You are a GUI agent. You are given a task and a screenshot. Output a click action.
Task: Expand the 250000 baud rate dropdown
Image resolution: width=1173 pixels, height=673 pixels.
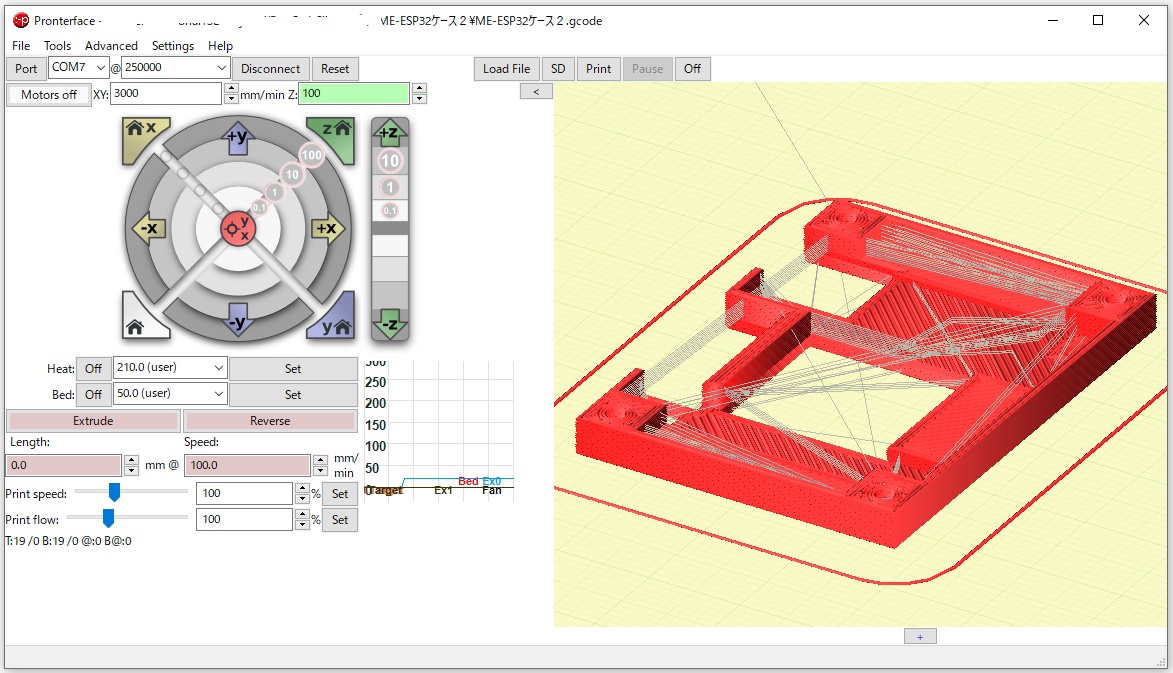point(222,68)
